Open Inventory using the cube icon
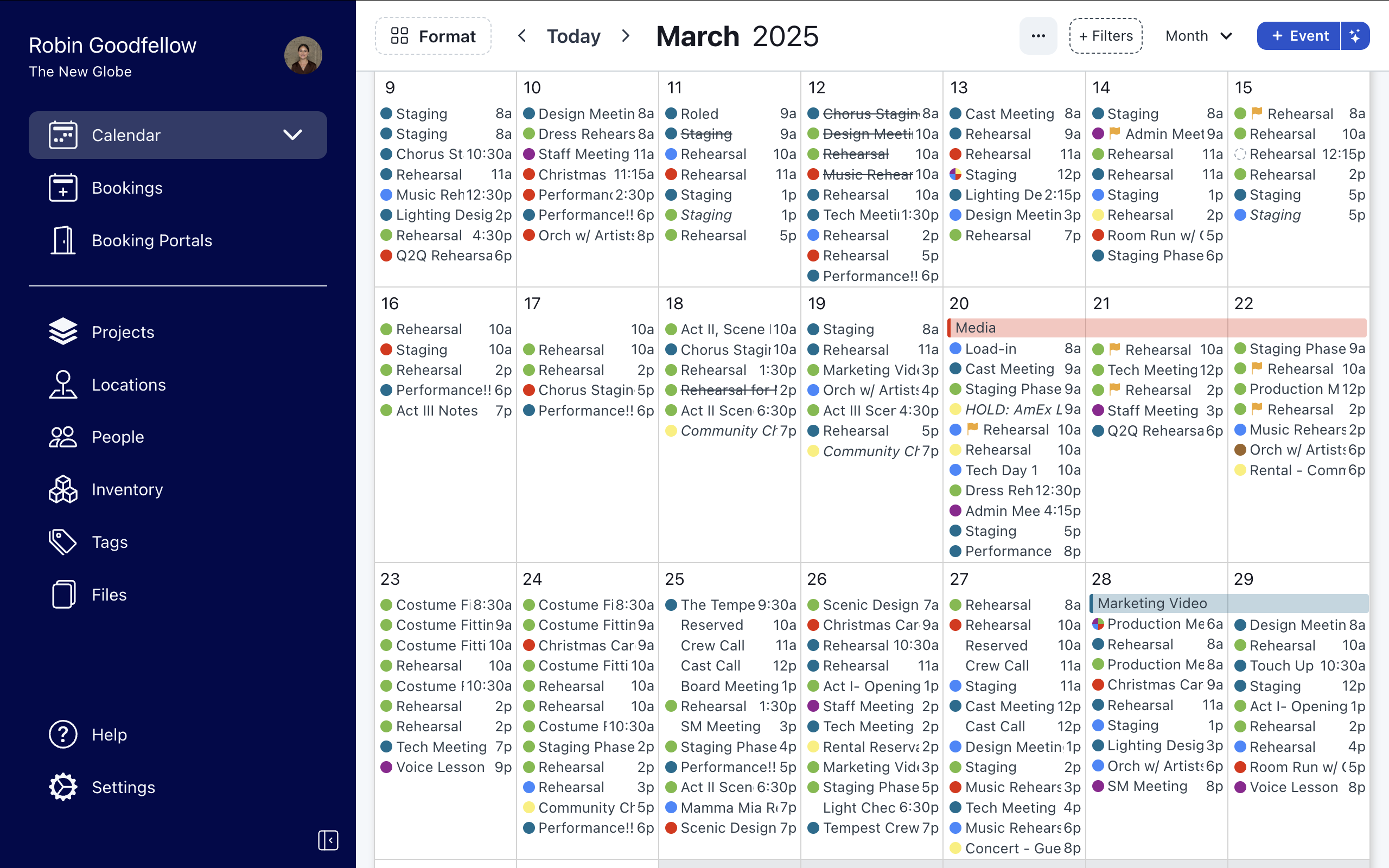 click(x=63, y=489)
